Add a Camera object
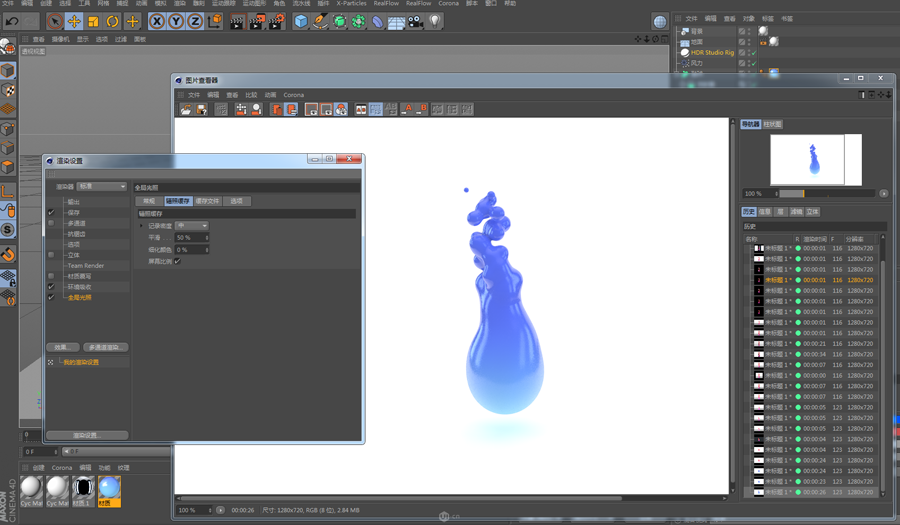The height and width of the screenshot is (525, 900). 416,22
